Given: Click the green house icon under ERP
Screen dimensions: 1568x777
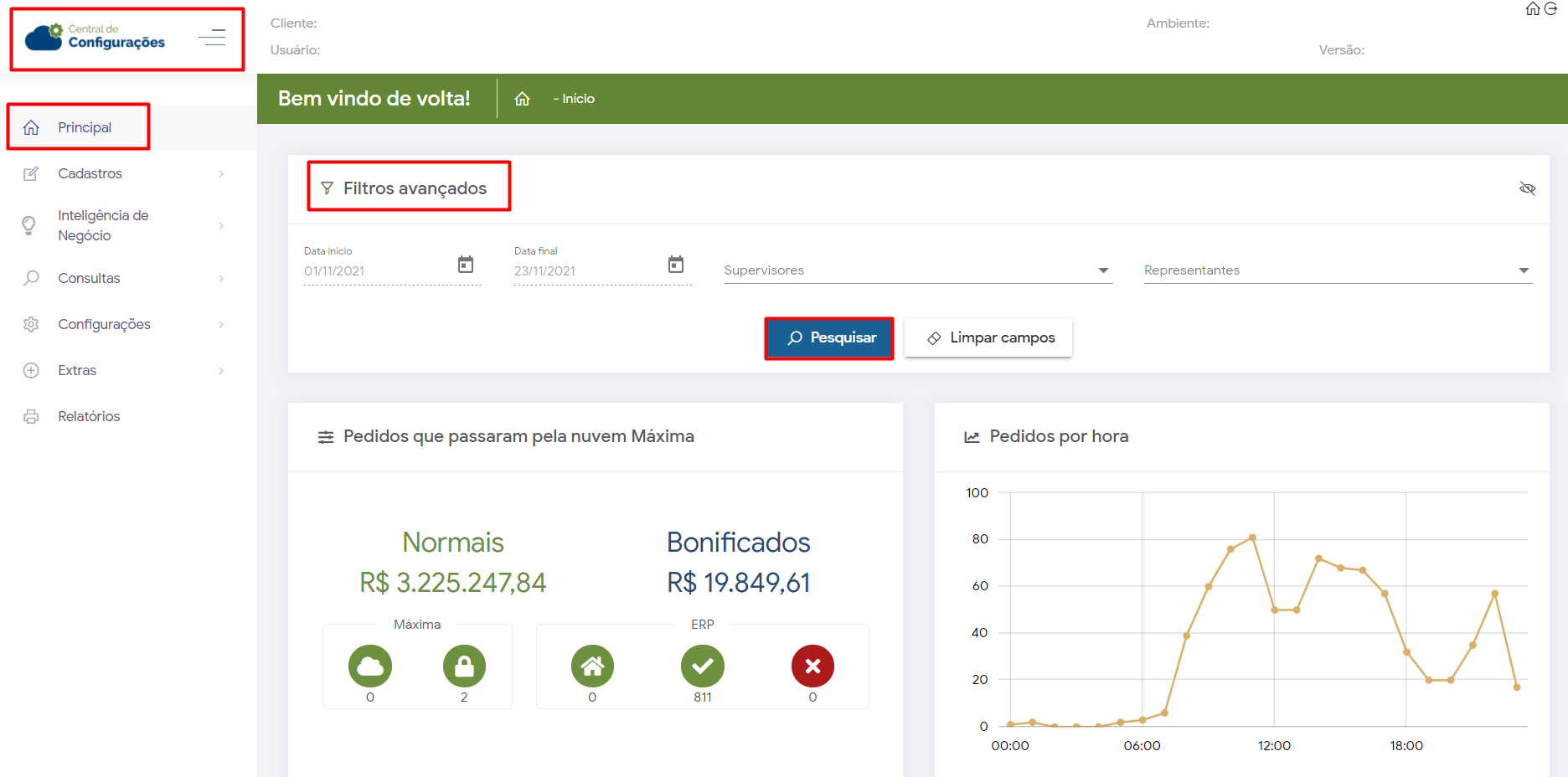Looking at the screenshot, I should pos(592,666).
